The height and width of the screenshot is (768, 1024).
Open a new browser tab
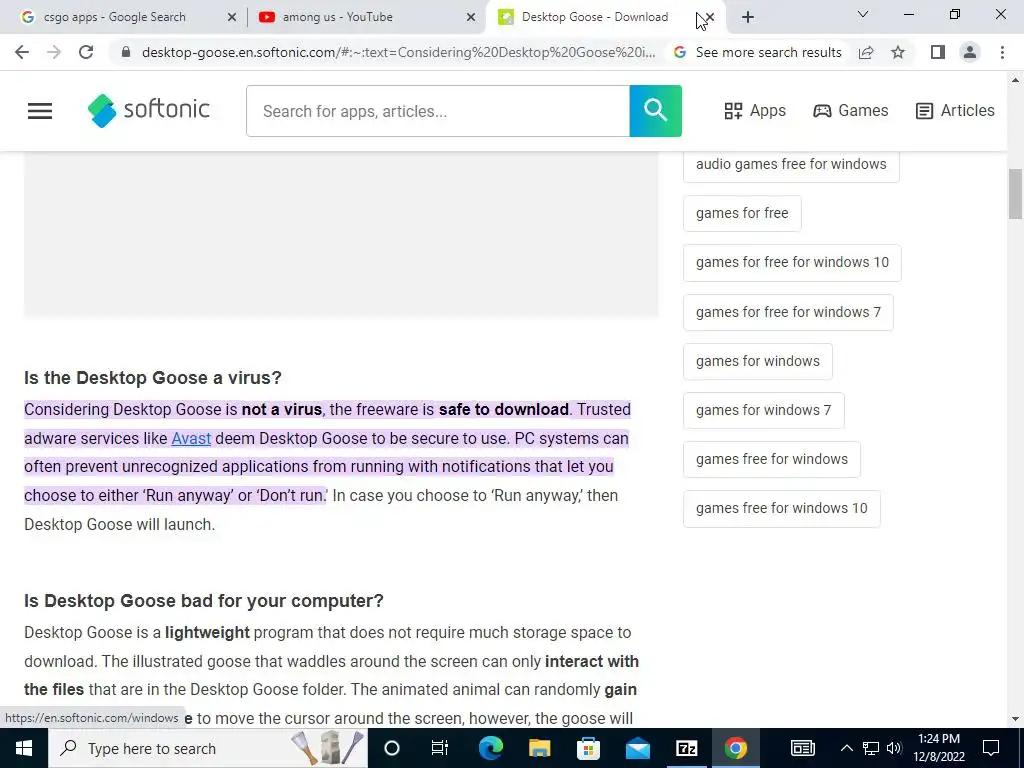pos(748,17)
